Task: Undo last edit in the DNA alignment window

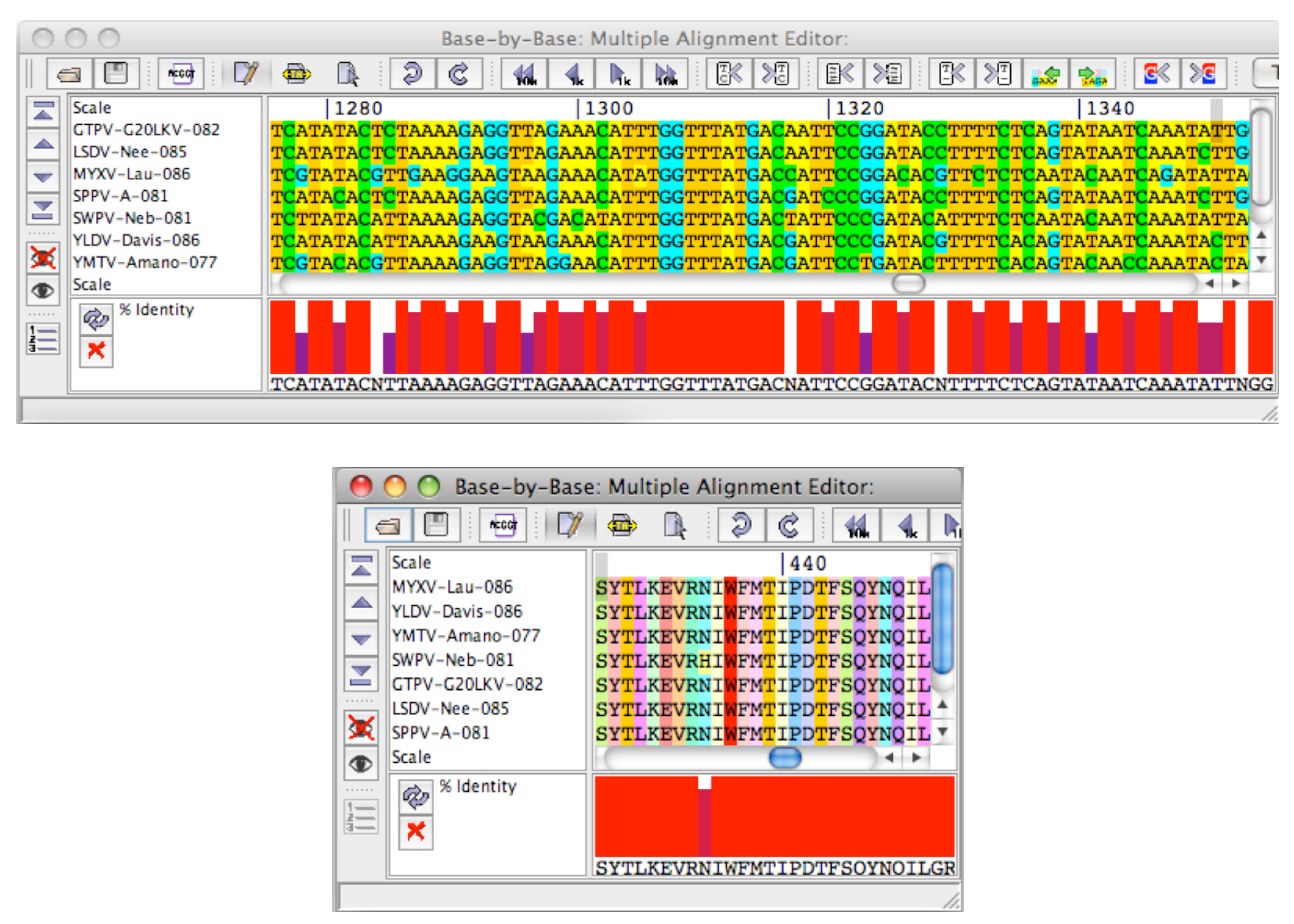Action: tap(412, 74)
